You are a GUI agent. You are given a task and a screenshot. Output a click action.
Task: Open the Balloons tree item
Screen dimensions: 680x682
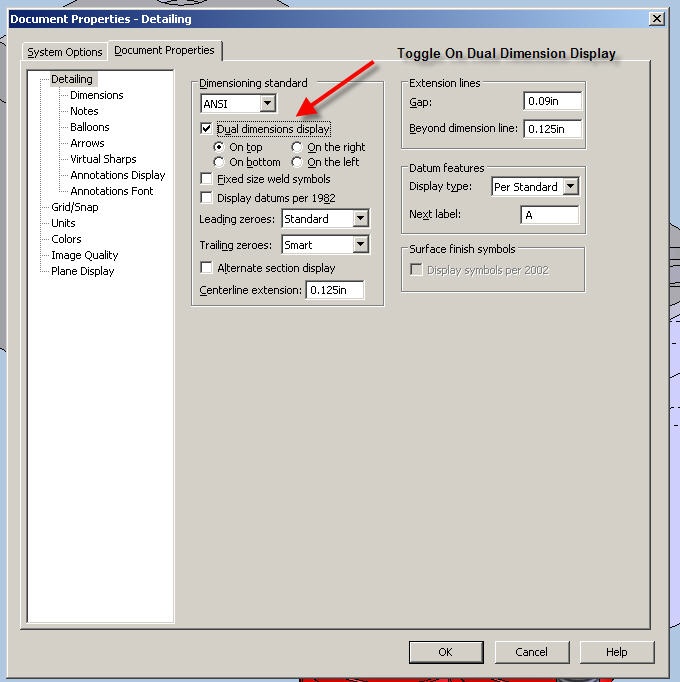point(90,127)
